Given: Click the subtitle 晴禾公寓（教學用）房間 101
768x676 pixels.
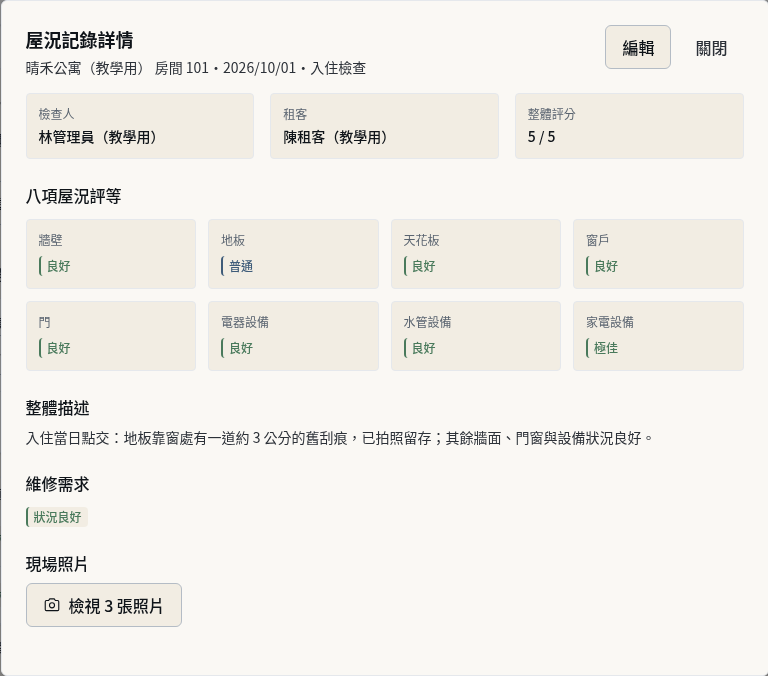Looking at the screenshot, I should [x=118, y=68].
